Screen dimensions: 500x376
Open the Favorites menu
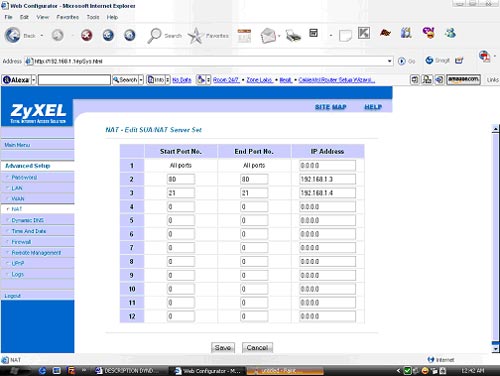[68, 17]
